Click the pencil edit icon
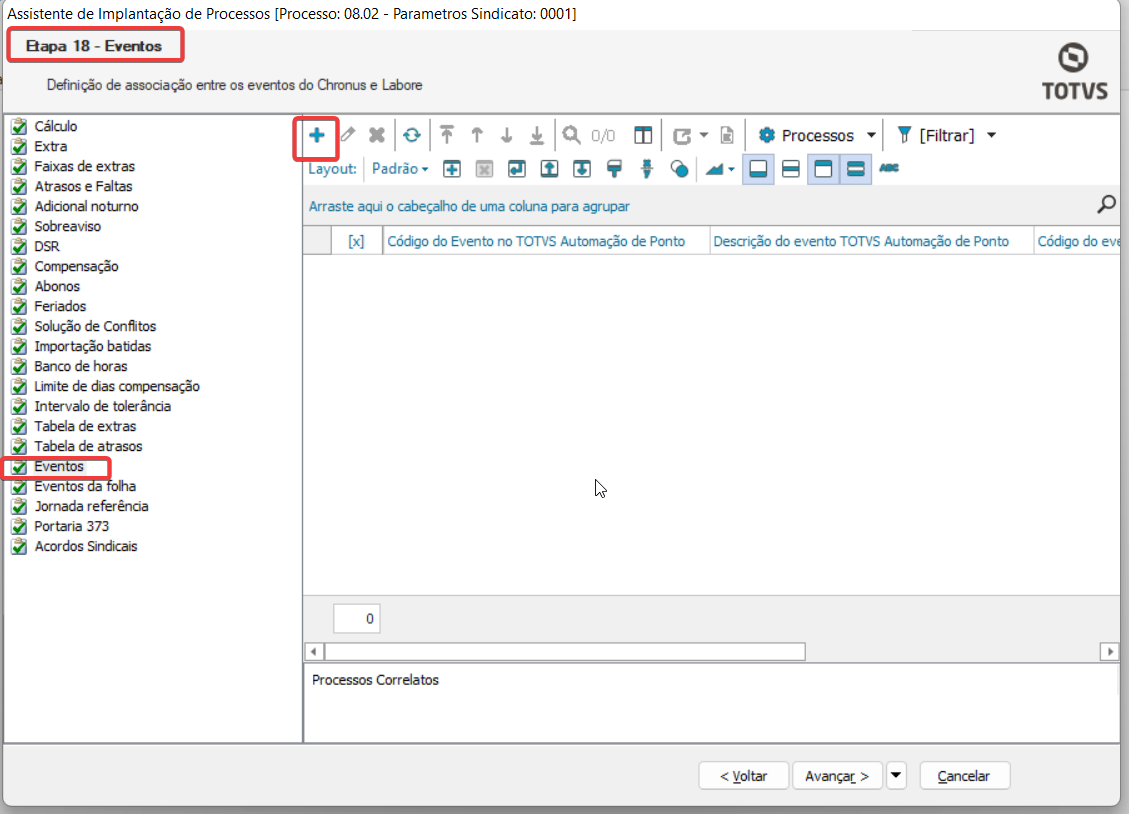Screen dimensions: 1129x814 [x=348, y=135]
